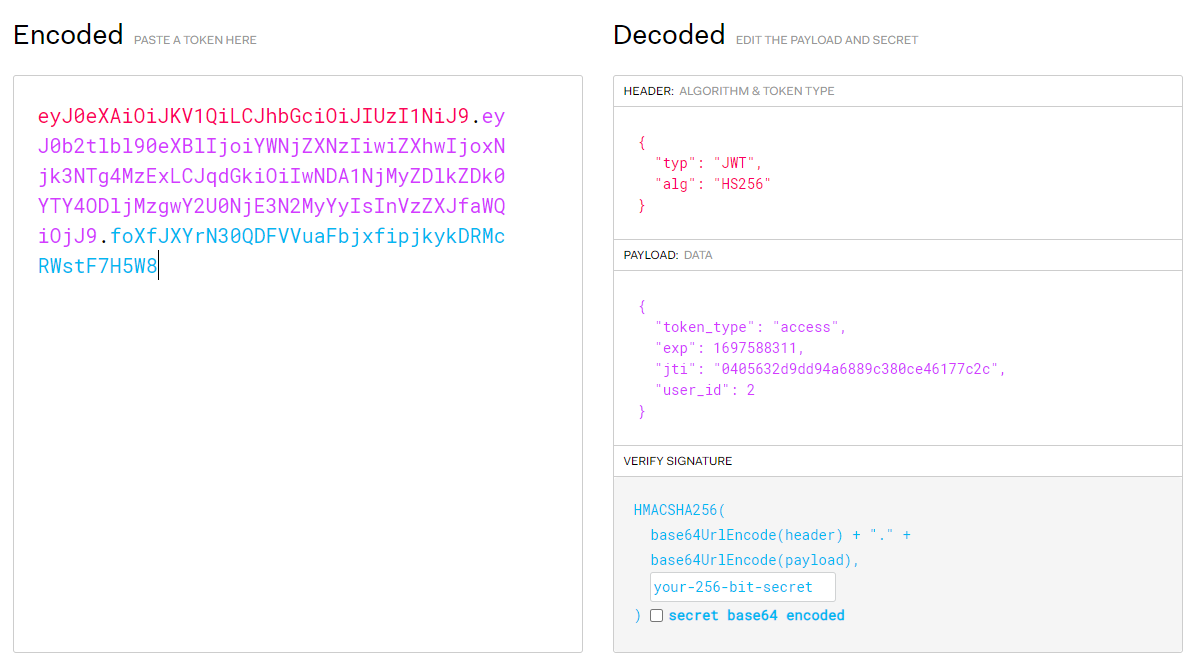The image size is (1200, 668).
Task: Click the "alg": "HS256" header line
Action: [713, 184]
